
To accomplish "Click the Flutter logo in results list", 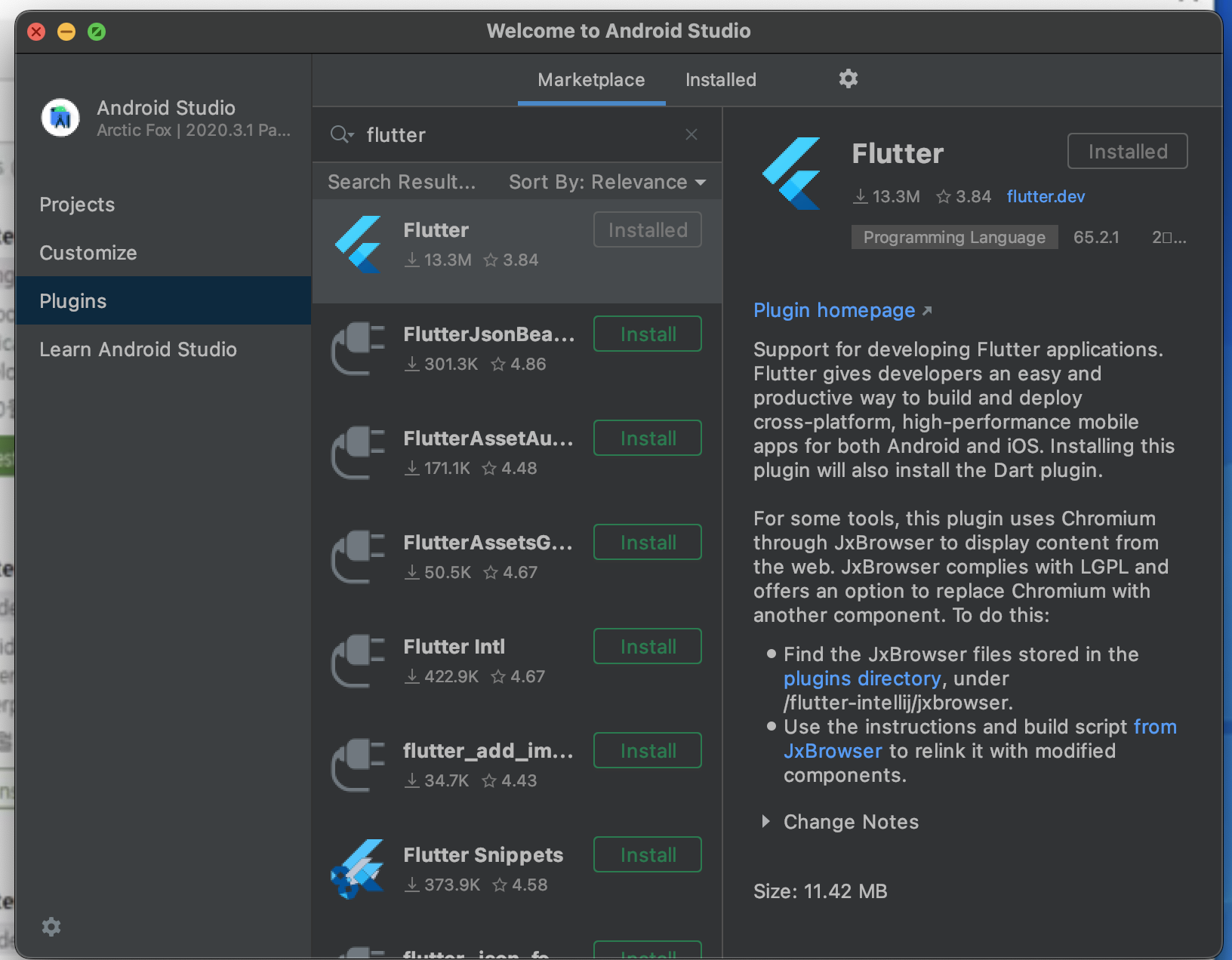I will [359, 245].
